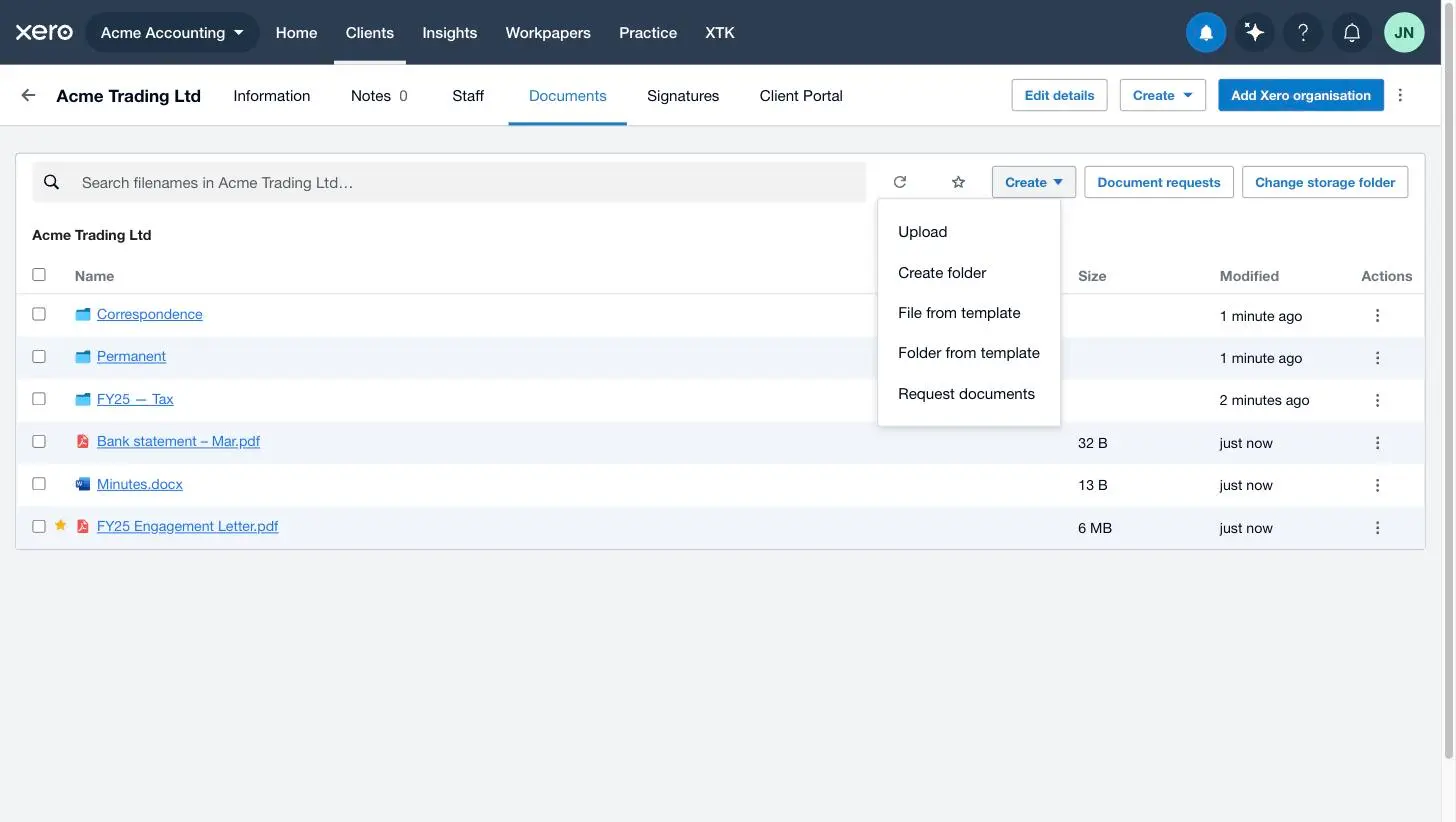Switch to the Notes tab
Screen dimensions: 1456x822
pyautogui.click(x=379, y=95)
